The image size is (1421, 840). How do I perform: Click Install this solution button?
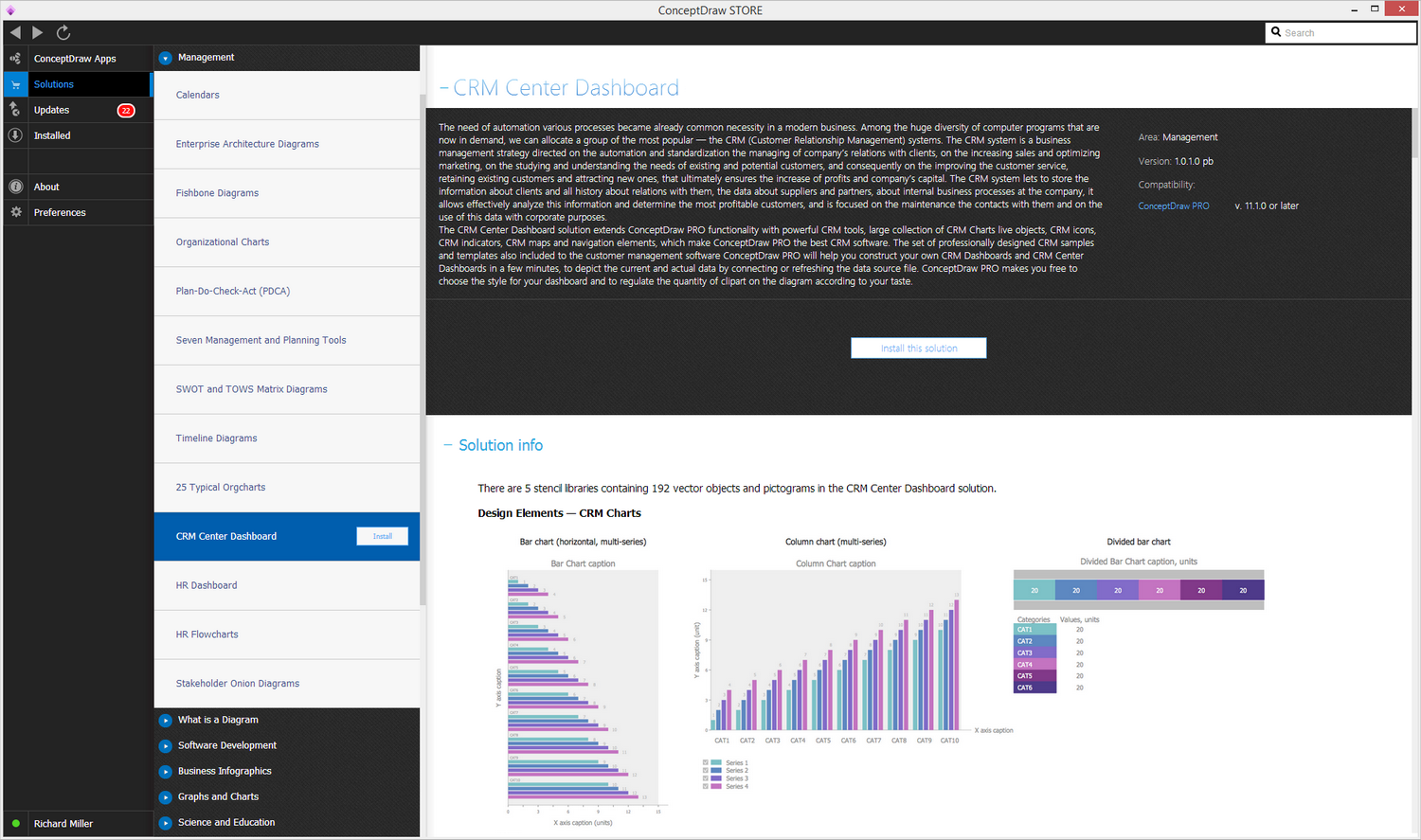pos(919,349)
